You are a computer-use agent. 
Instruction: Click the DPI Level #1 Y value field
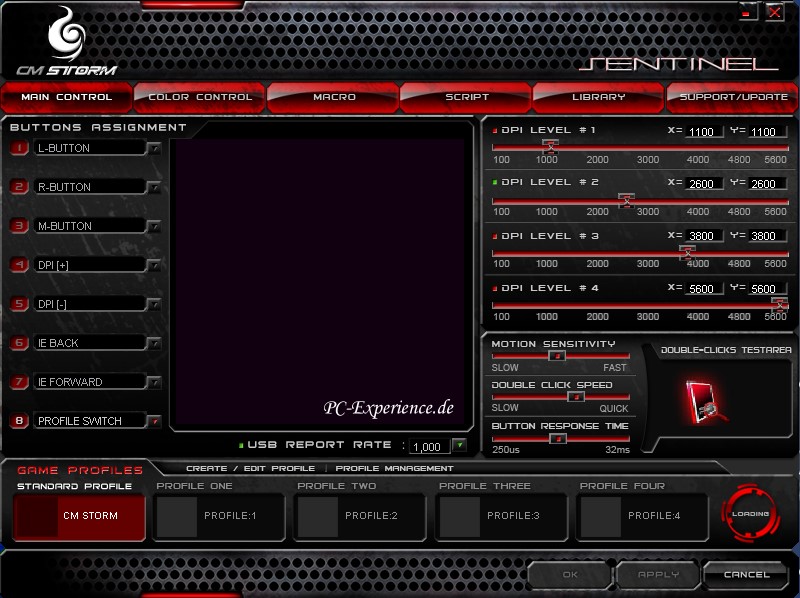(767, 132)
